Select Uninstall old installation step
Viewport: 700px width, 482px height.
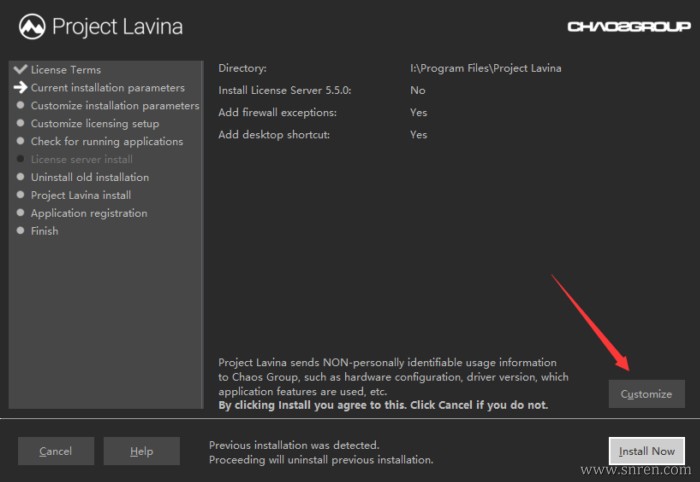pyautogui.click(x=90, y=177)
